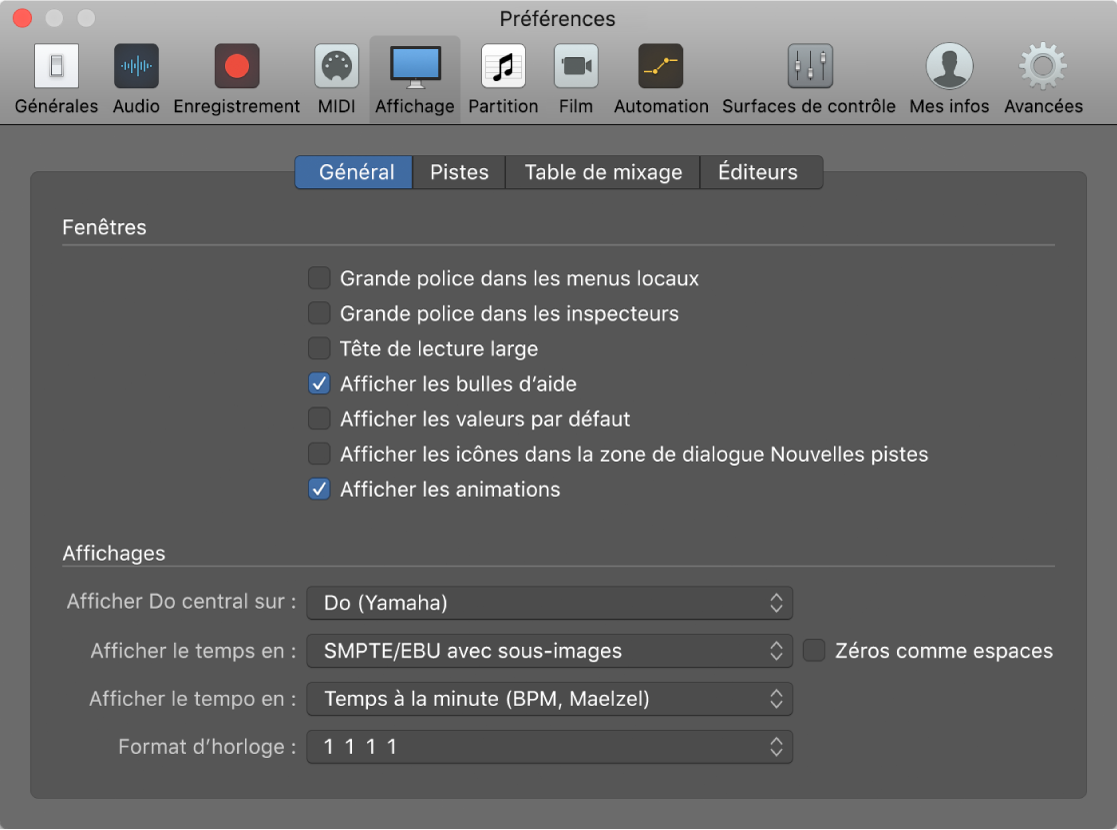The image size is (1117, 830).
Task: Toggle Zéros comme espaces checkbox
Action: point(814,650)
